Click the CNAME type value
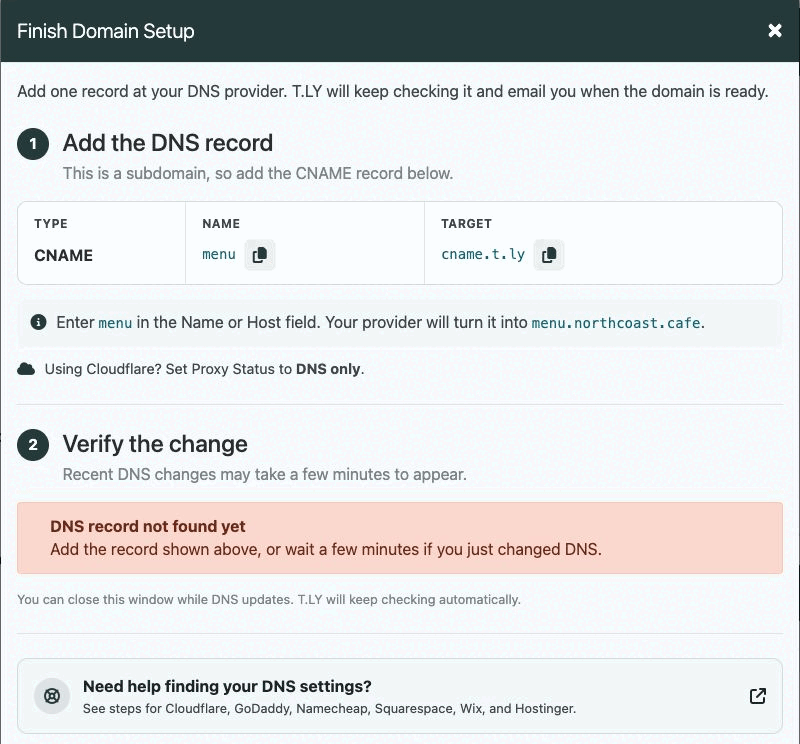 [64, 255]
